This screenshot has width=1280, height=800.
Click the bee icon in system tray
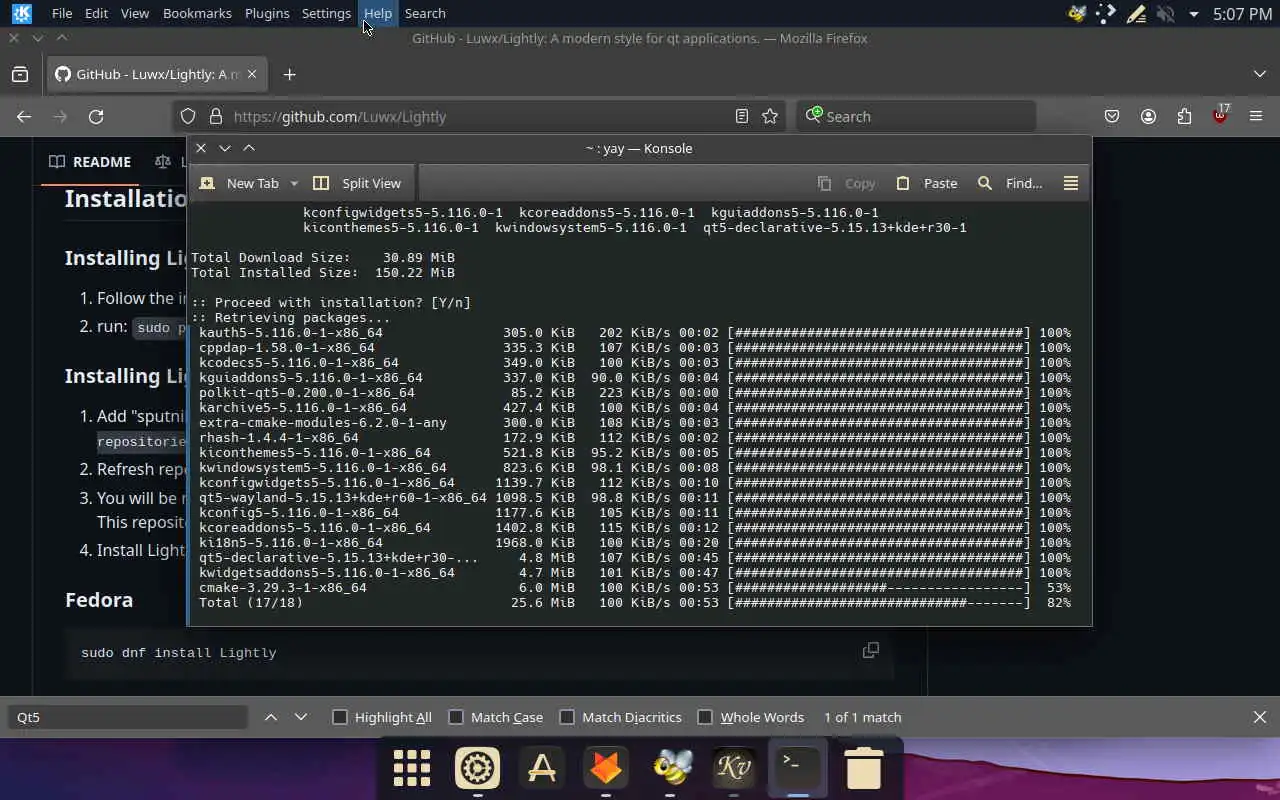click(1077, 14)
